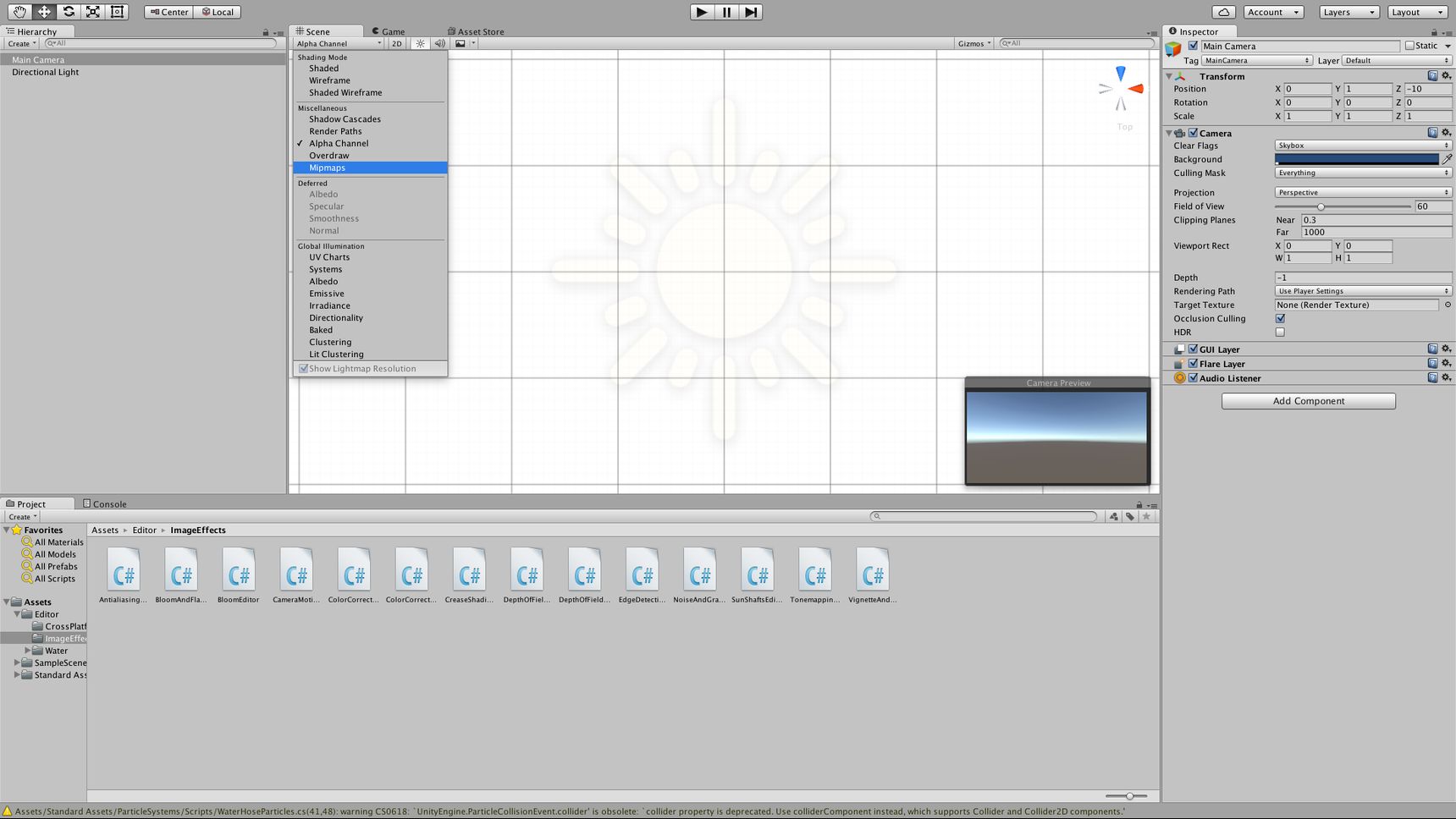Click save search star icon in Project

1147,516
